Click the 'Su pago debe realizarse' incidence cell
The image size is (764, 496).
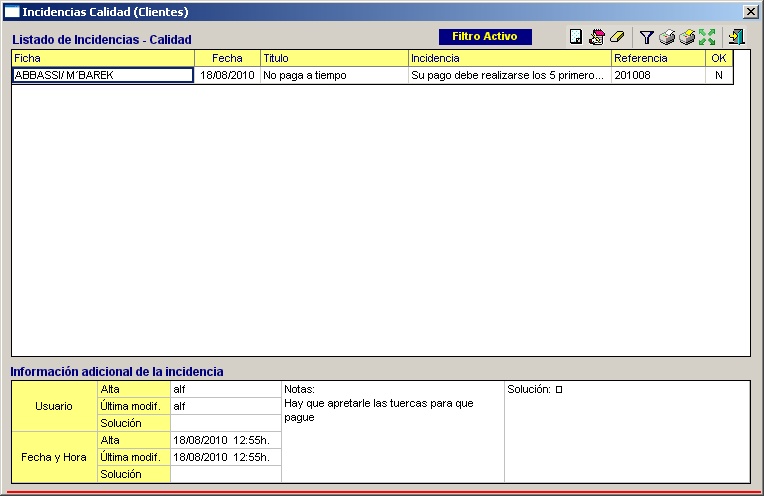pos(510,75)
